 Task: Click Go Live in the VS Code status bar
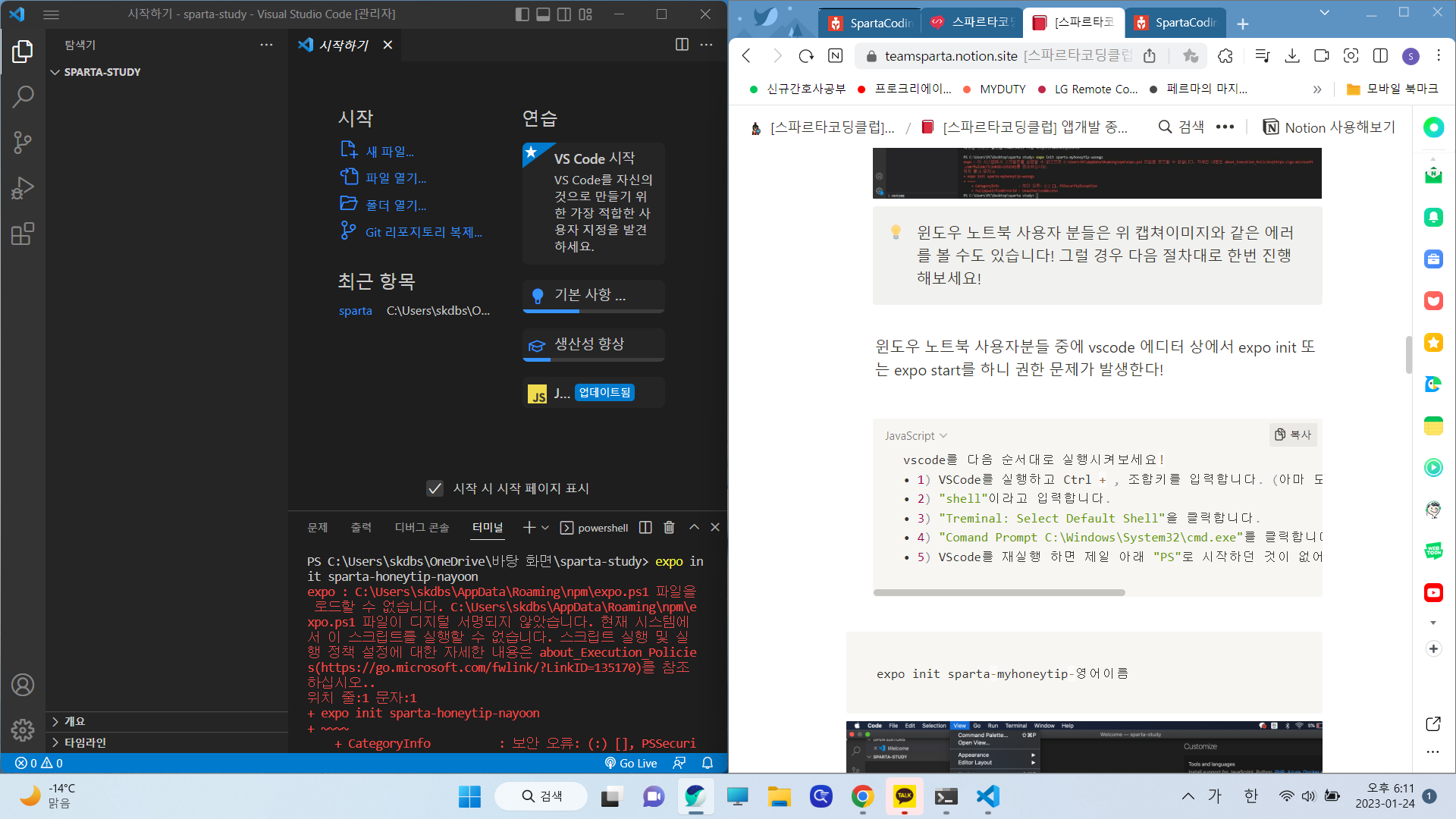tap(631, 763)
